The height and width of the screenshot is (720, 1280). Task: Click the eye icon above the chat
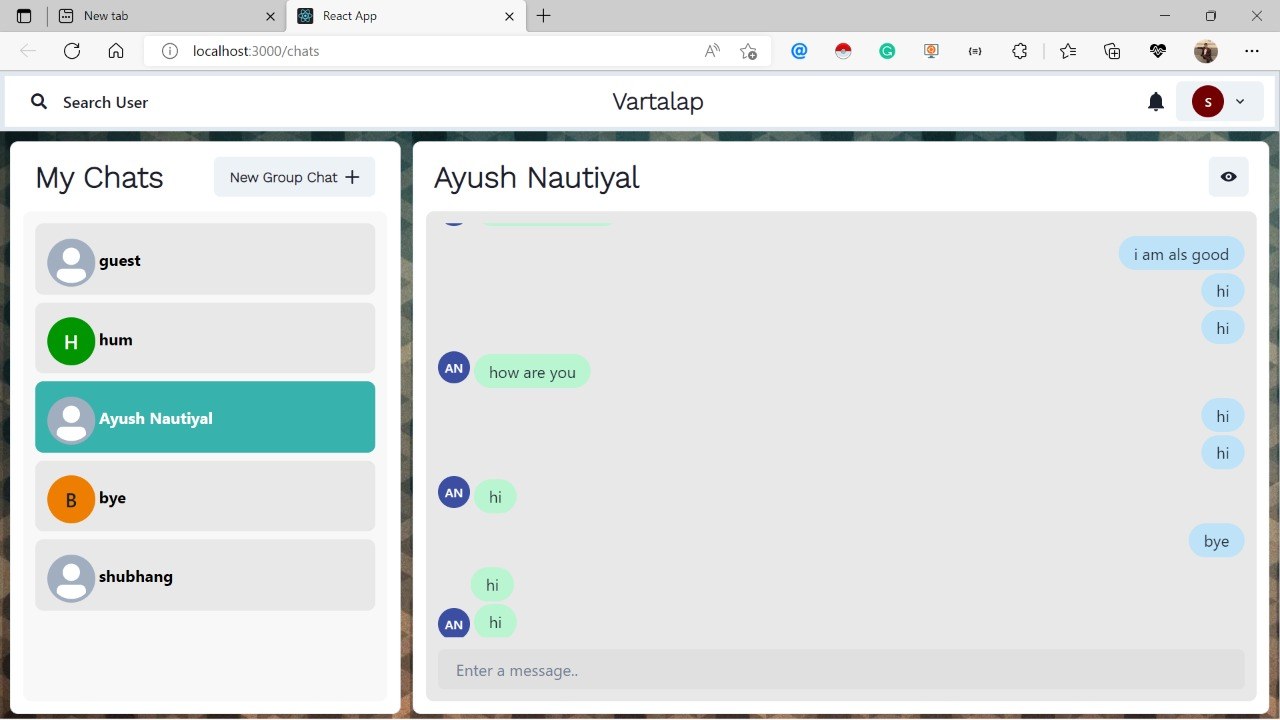click(x=1228, y=177)
